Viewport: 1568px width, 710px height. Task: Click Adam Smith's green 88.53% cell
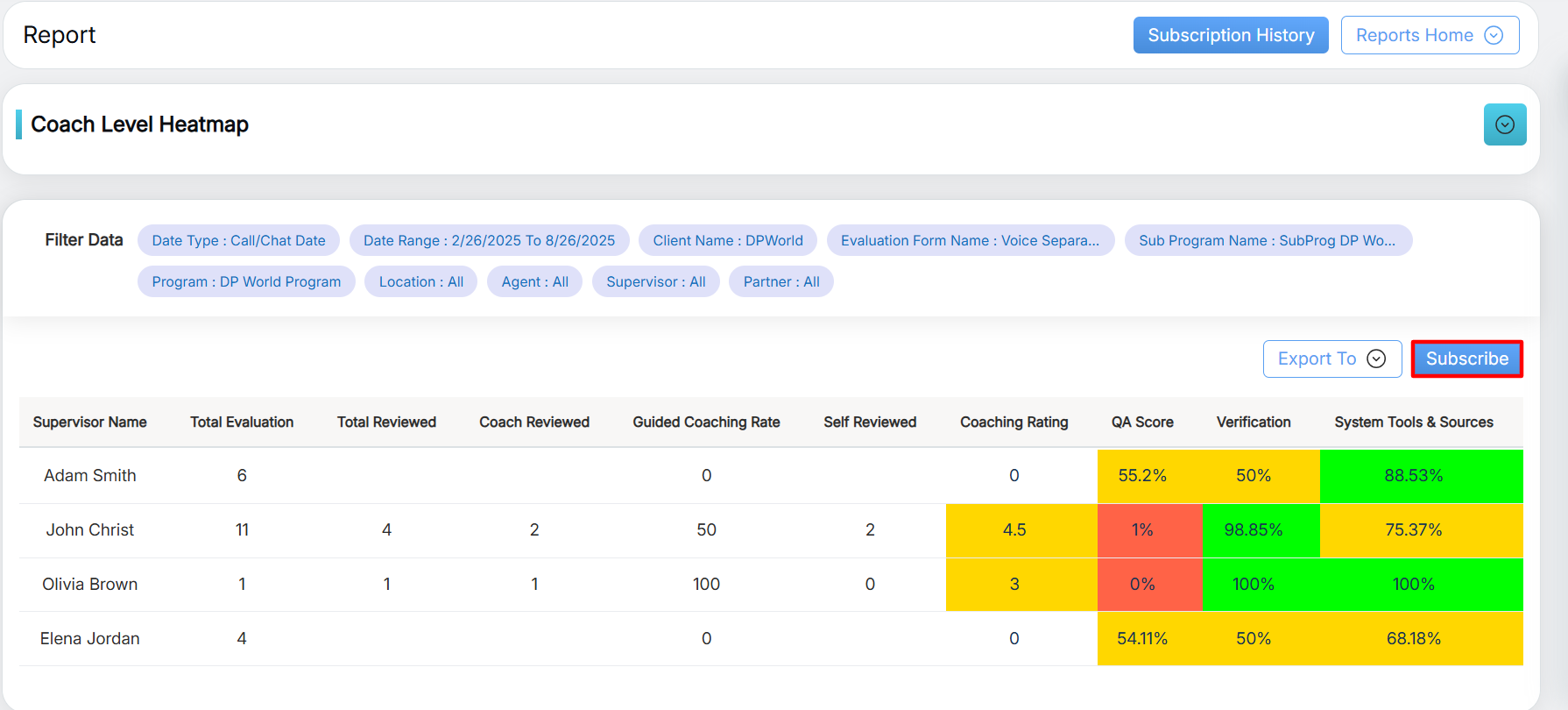tap(1413, 475)
